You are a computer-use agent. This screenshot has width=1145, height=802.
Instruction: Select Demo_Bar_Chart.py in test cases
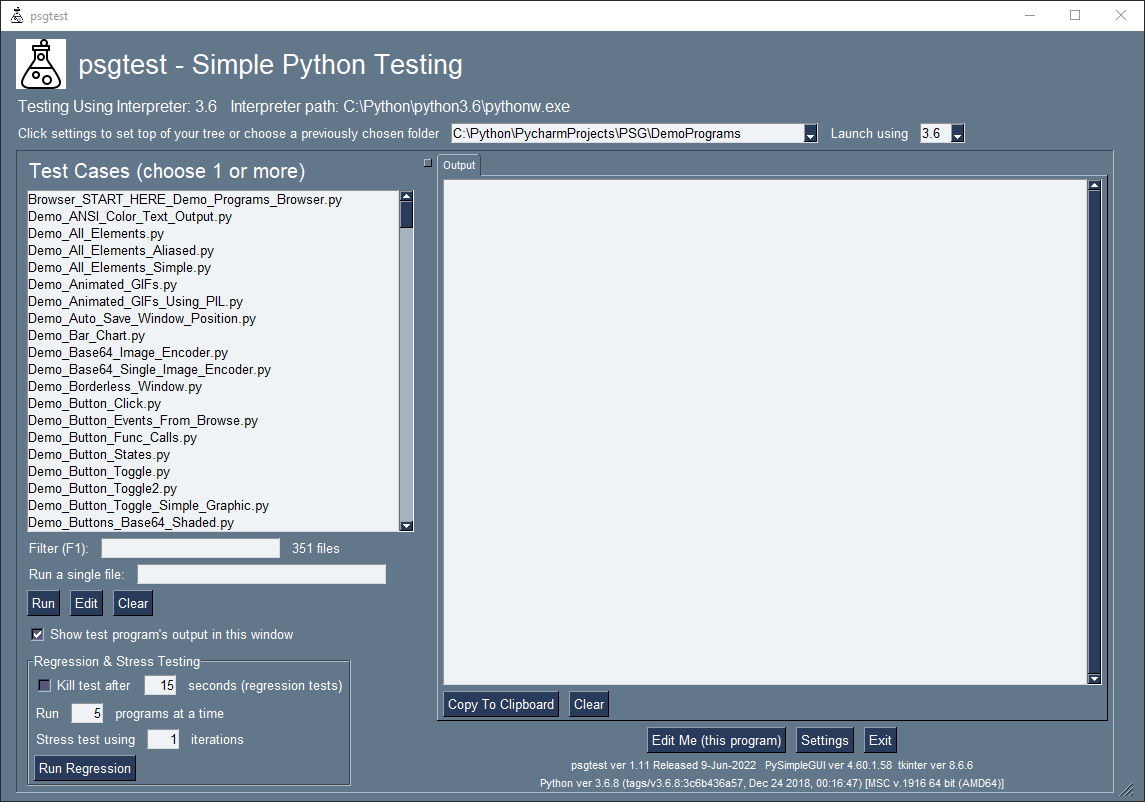87,336
